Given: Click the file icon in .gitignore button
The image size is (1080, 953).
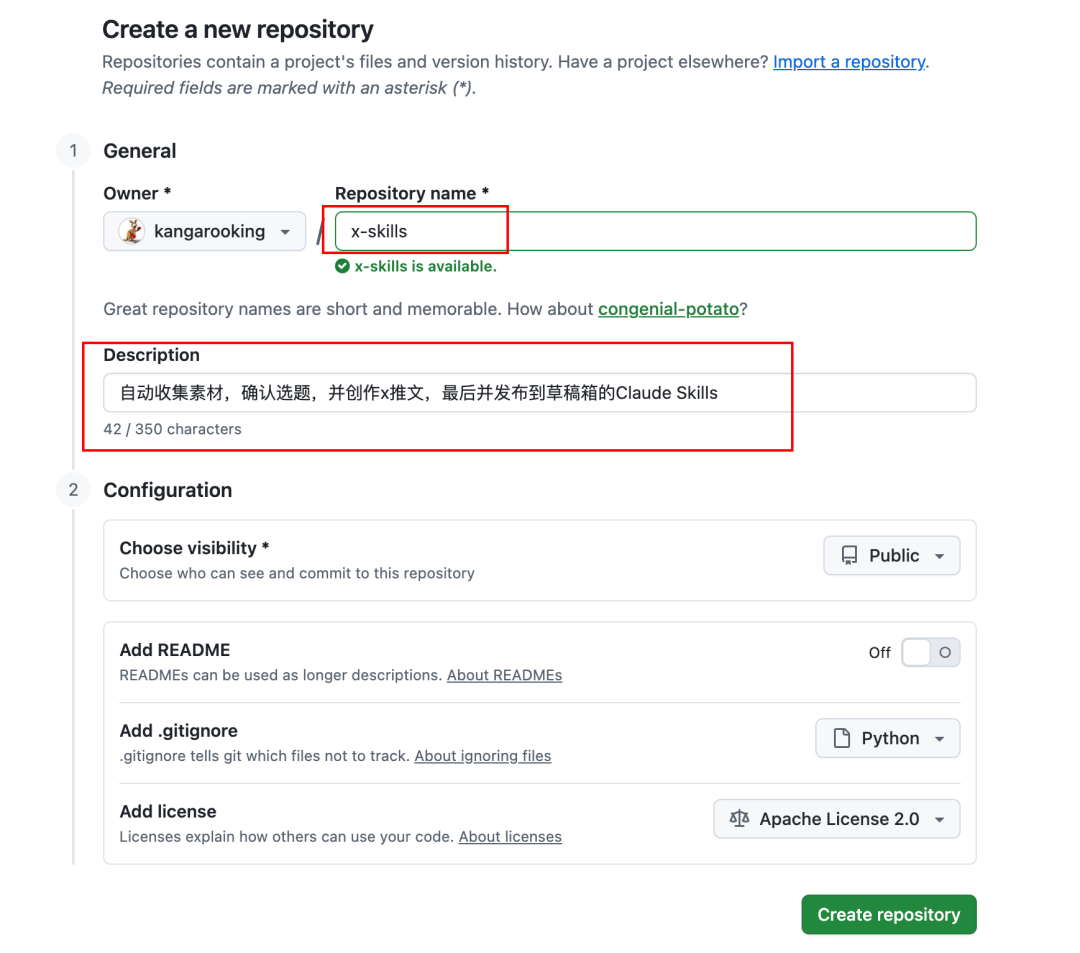Looking at the screenshot, I should point(842,739).
